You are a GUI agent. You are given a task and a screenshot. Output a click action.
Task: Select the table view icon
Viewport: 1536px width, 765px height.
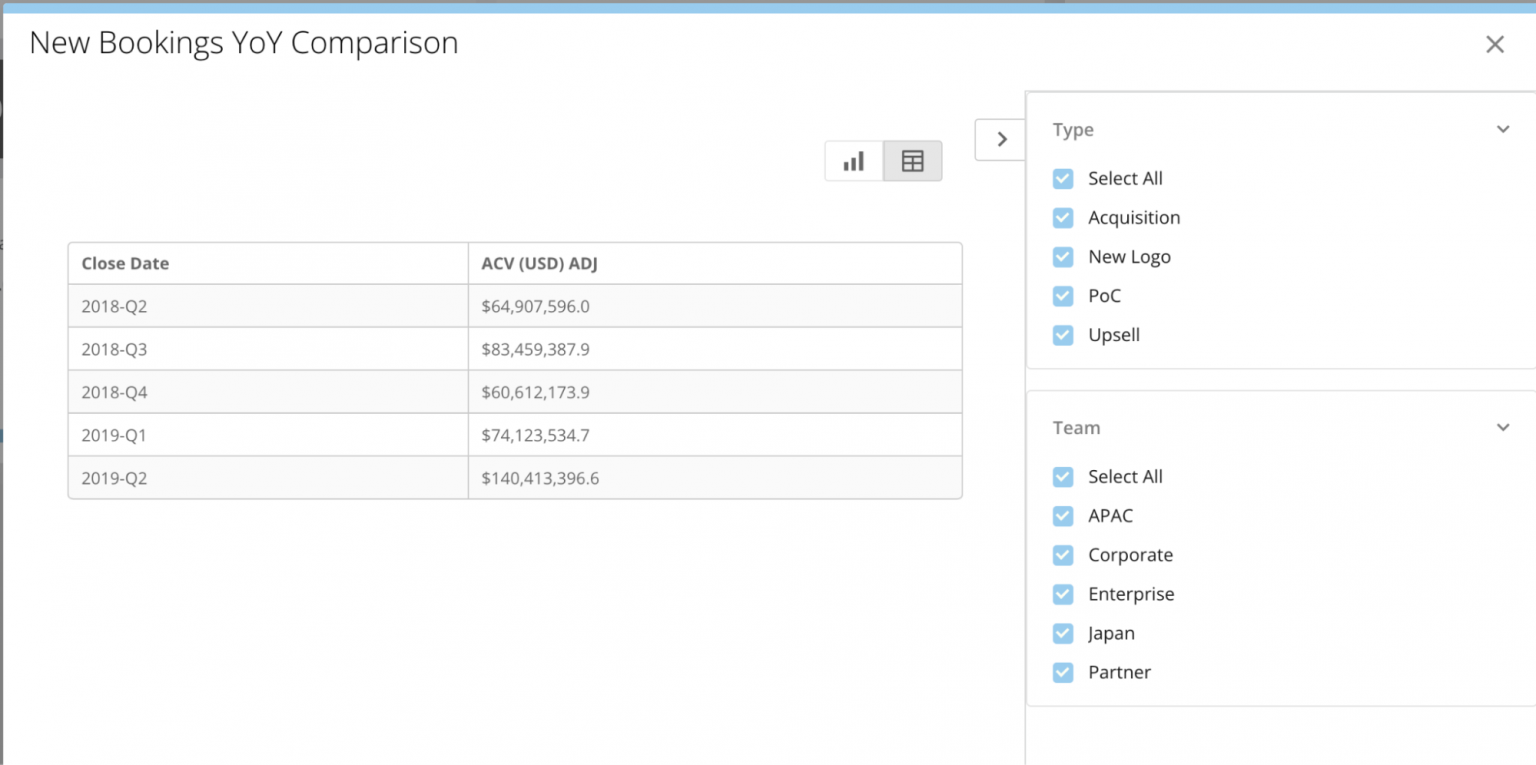click(912, 160)
